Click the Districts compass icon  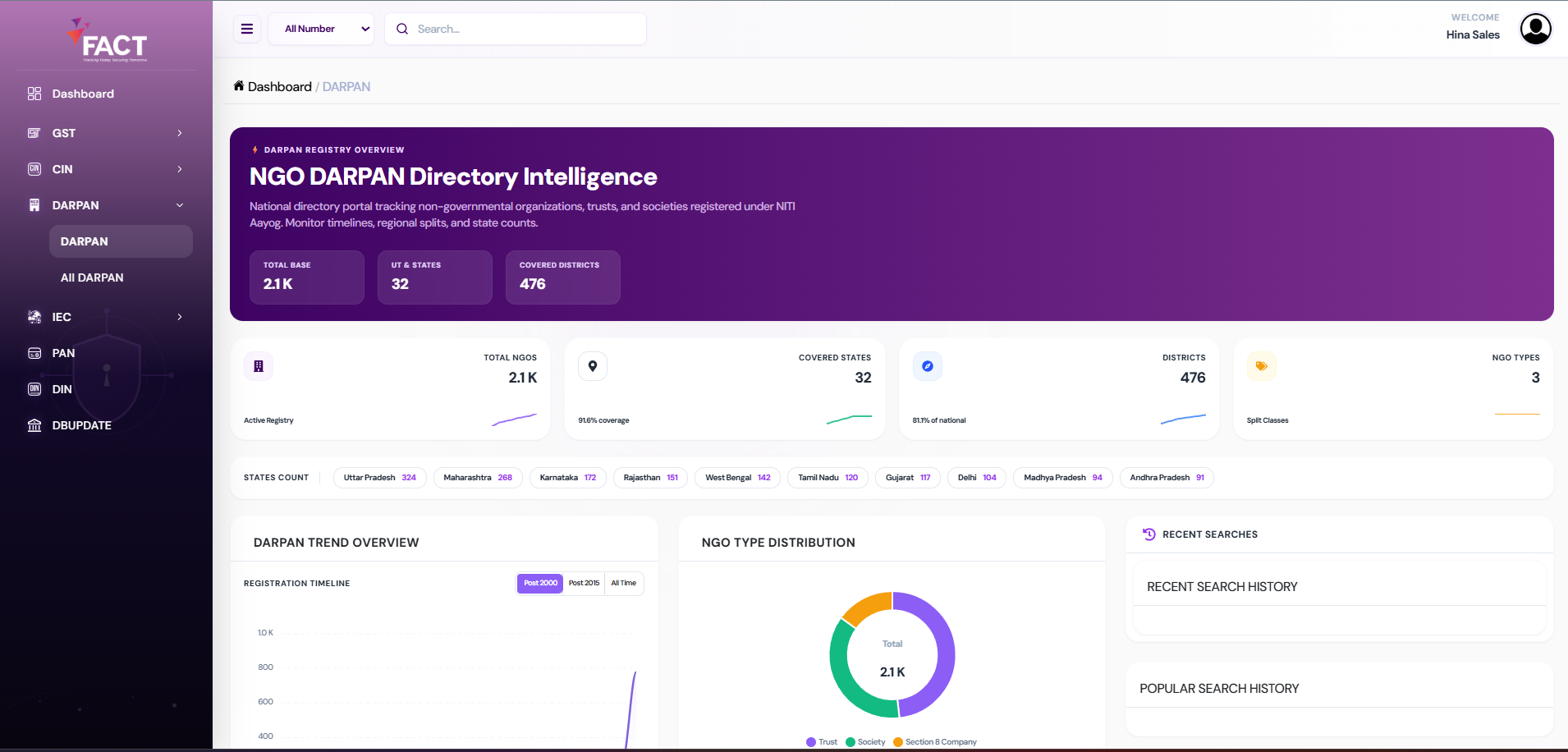928,366
